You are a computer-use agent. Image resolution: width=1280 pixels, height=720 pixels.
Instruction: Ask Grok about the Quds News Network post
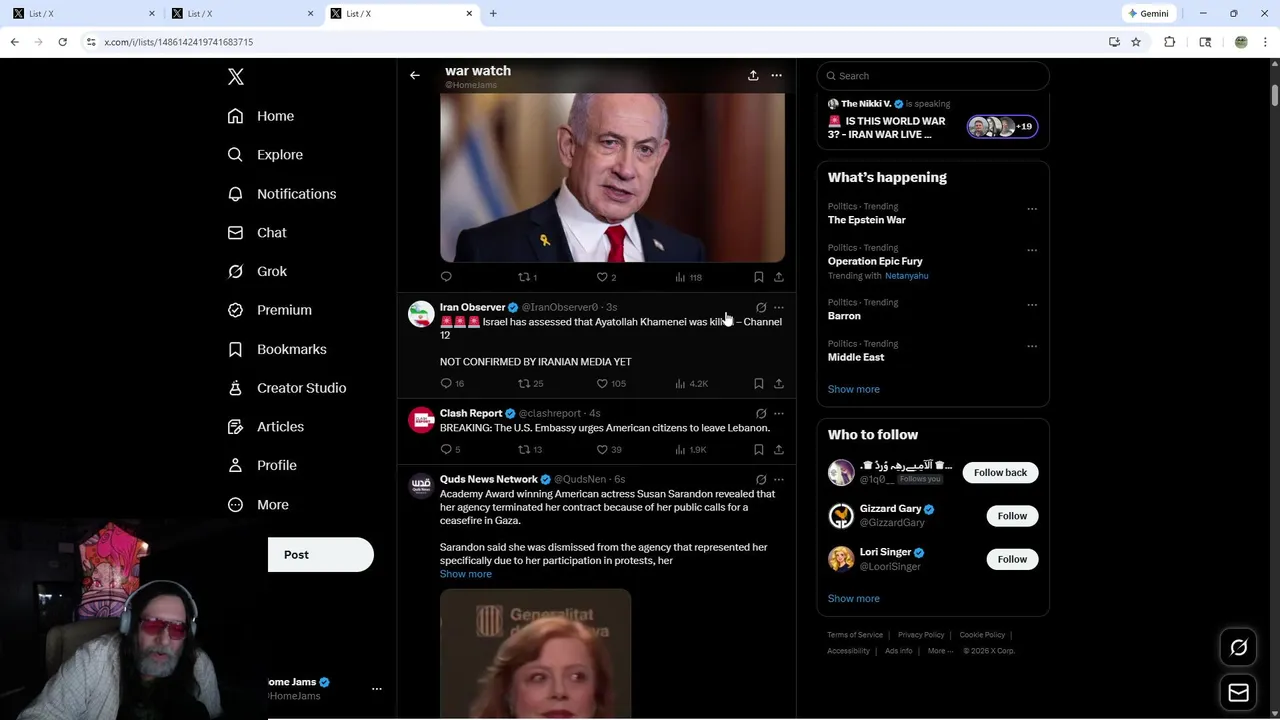tap(761, 480)
